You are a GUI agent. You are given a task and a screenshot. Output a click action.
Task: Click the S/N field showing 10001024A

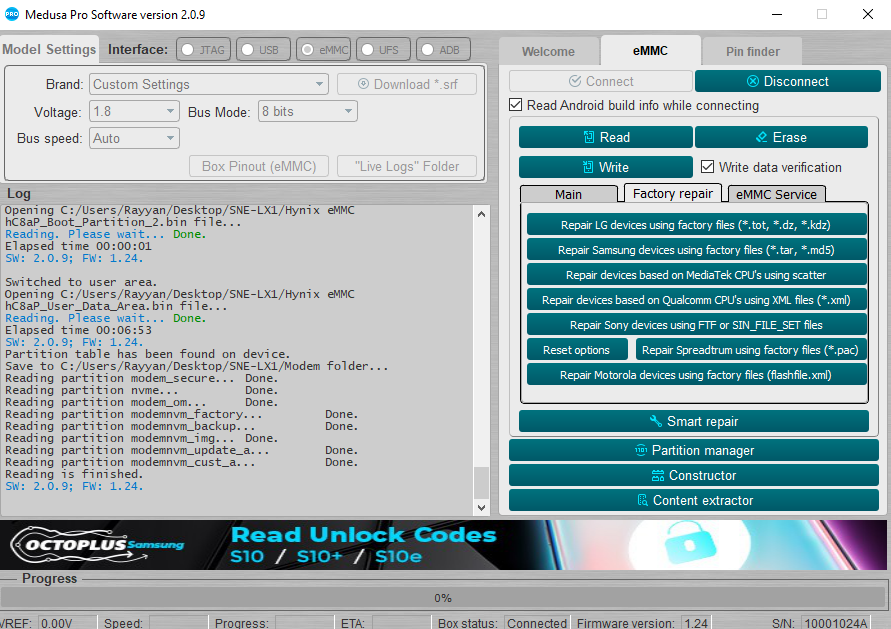[835, 623]
